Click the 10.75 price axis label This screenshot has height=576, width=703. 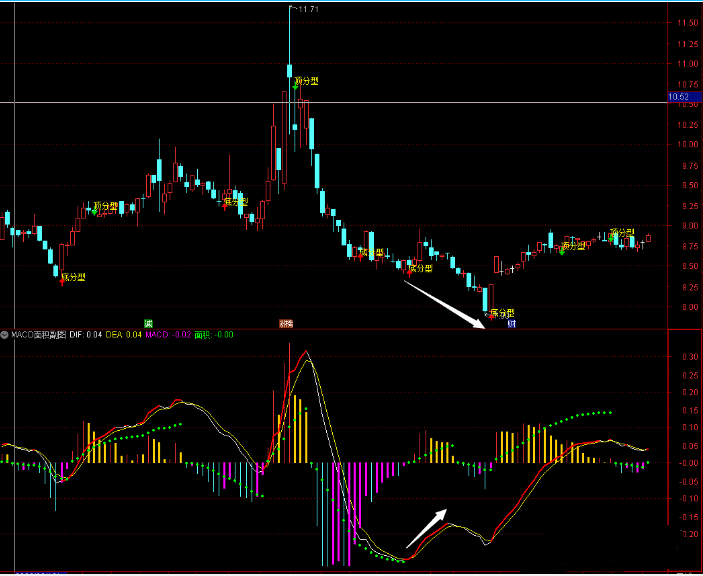(688, 85)
